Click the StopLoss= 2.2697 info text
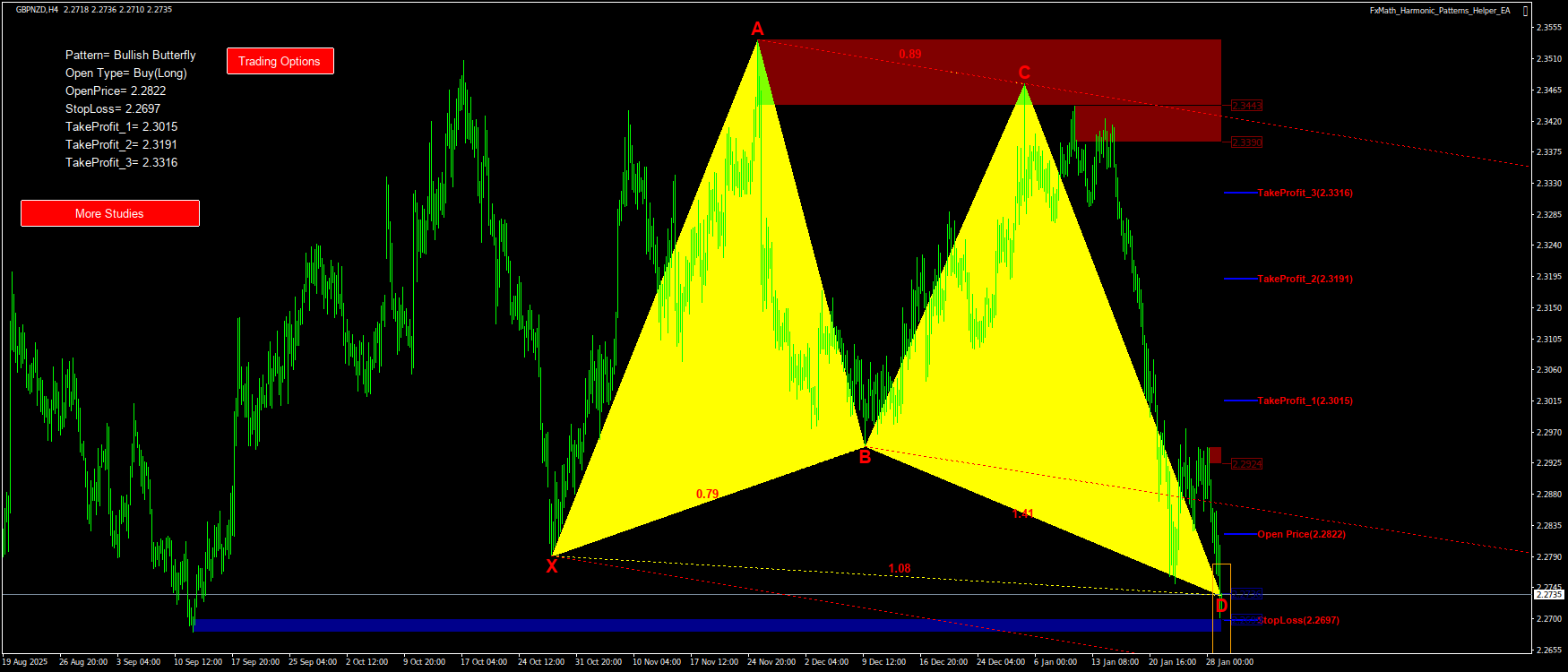Viewport: 1568px width, 672px height. coord(113,108)
